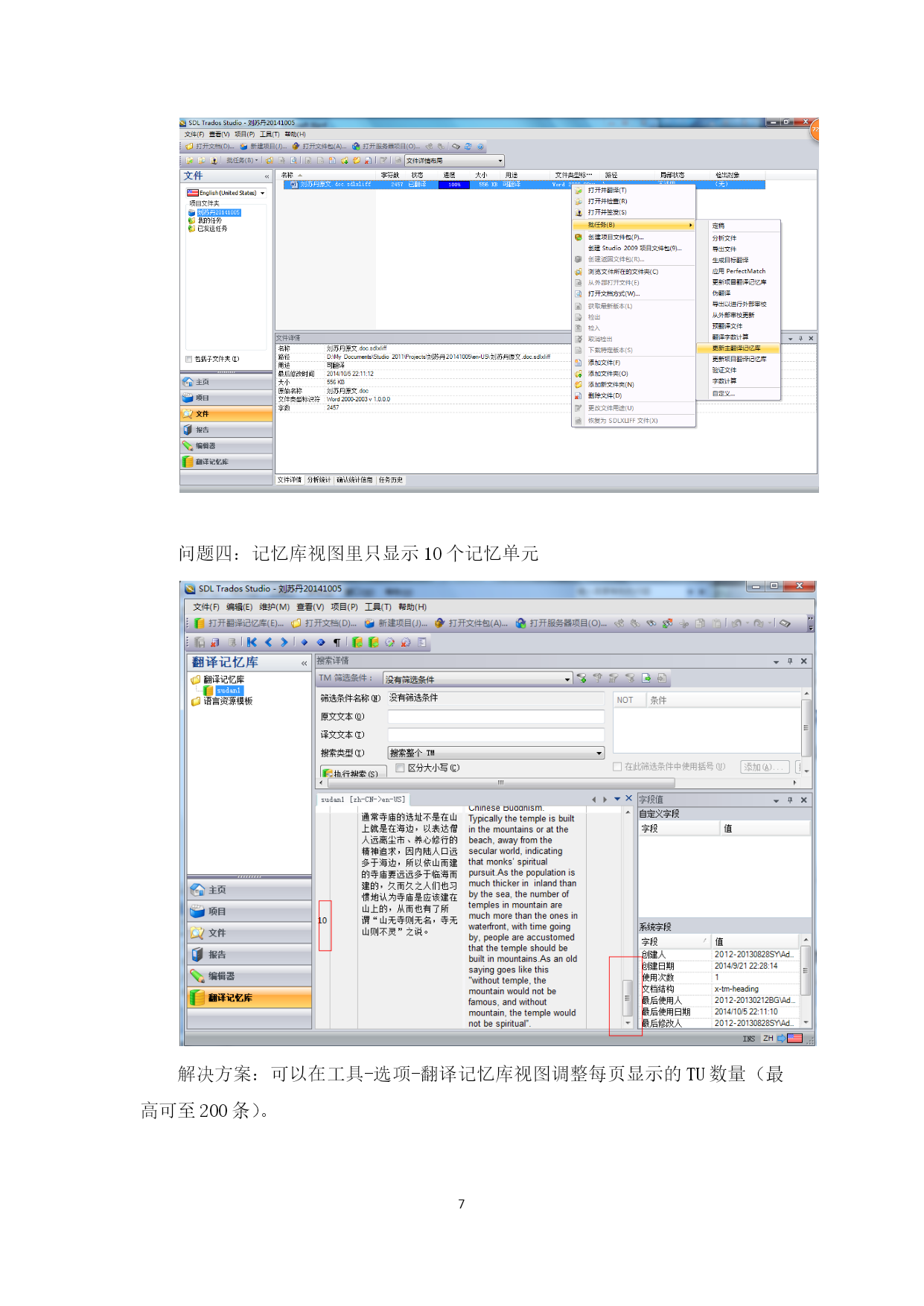Viewport: 924px width, 1306px height.
Task: Click the export filter icon in filter toolbar
Action: coord(646,678)
